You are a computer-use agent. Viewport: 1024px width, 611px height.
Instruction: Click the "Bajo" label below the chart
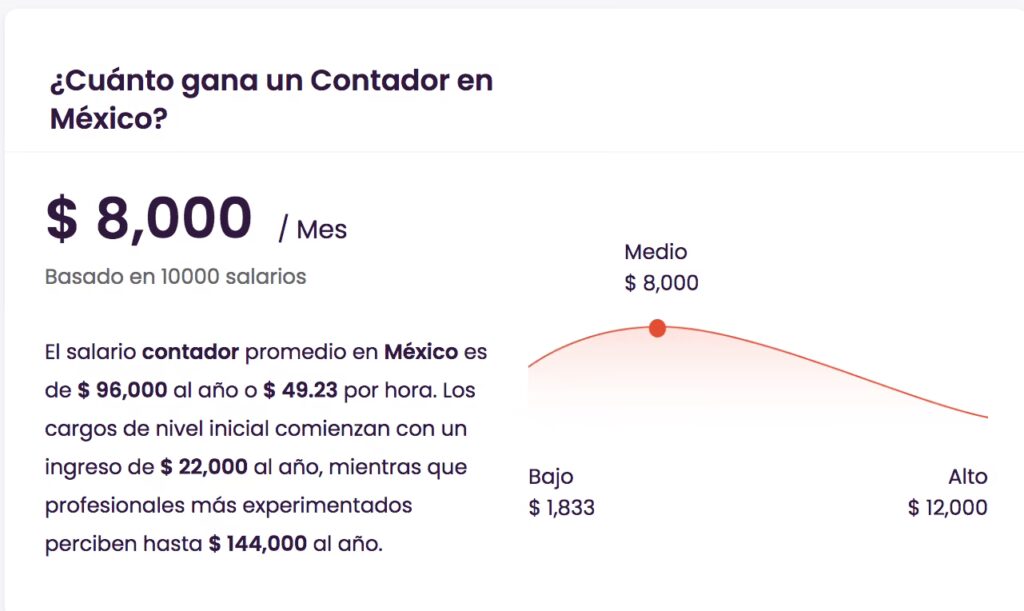click(551, 476)
